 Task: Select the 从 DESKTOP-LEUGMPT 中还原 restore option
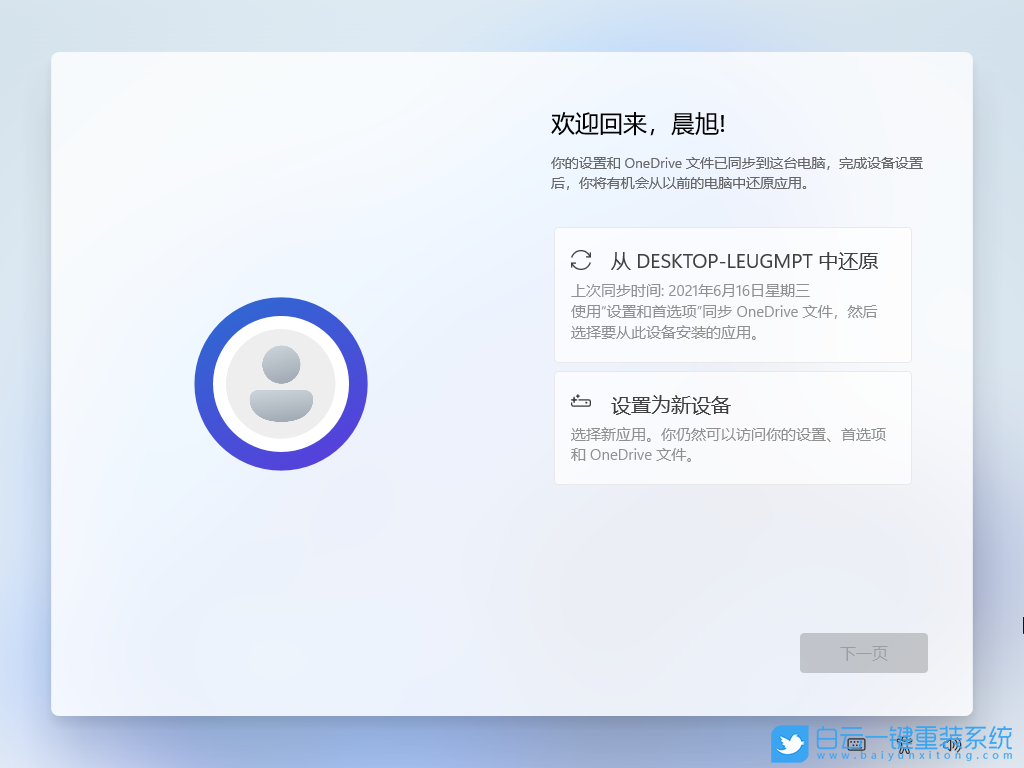pos(732,294)
